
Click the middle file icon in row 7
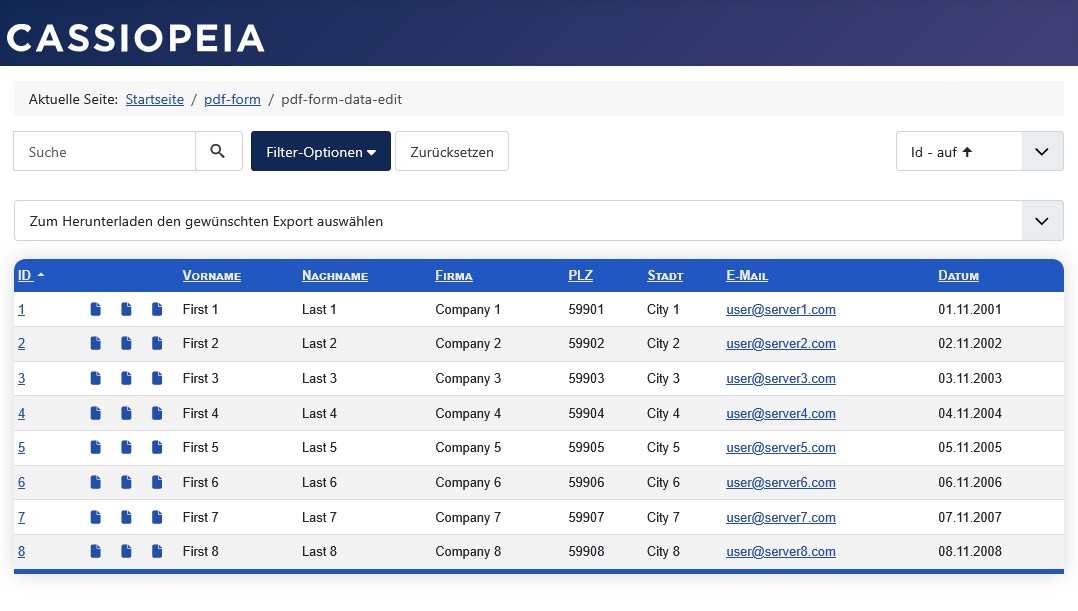click(x=126, y=517)
